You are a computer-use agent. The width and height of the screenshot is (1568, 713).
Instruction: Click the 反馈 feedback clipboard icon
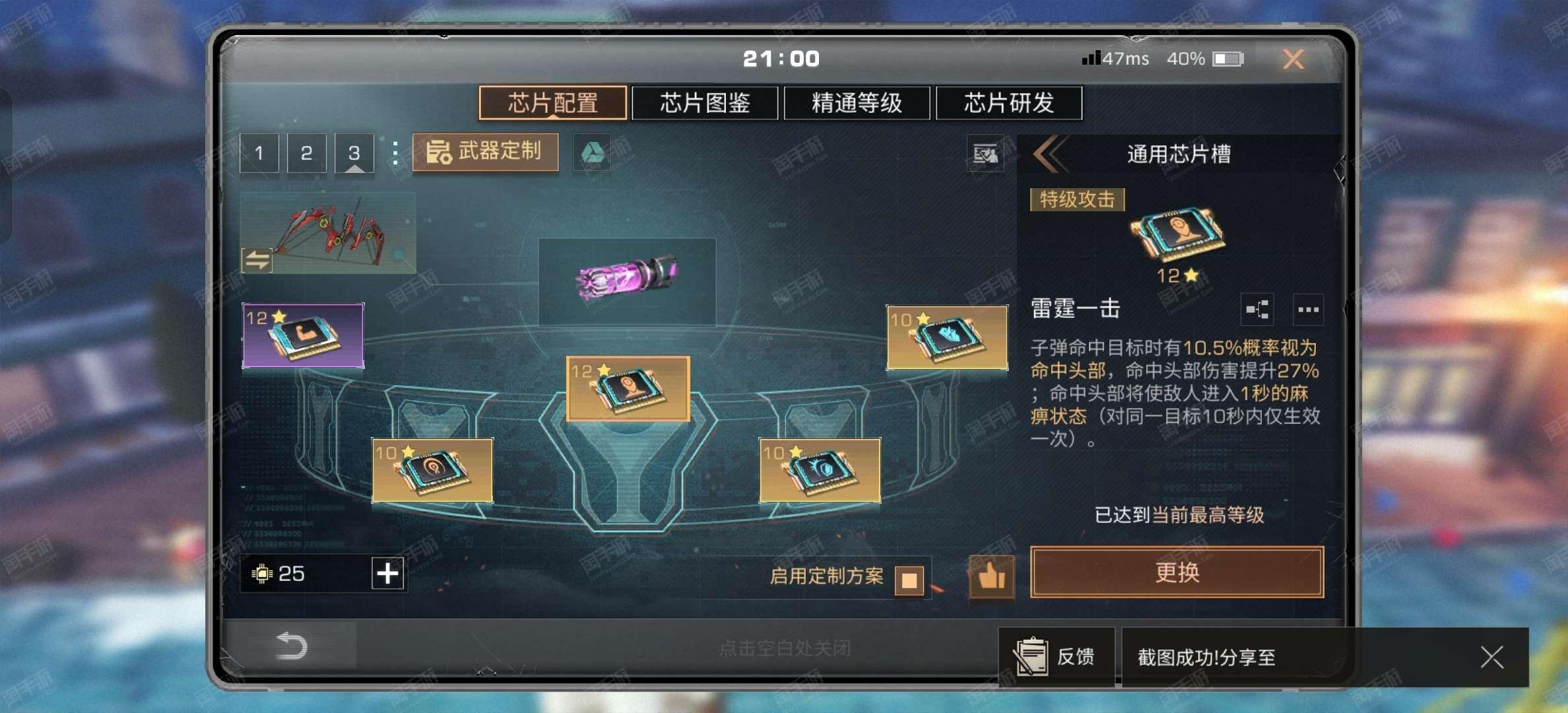coord(1031,656)
